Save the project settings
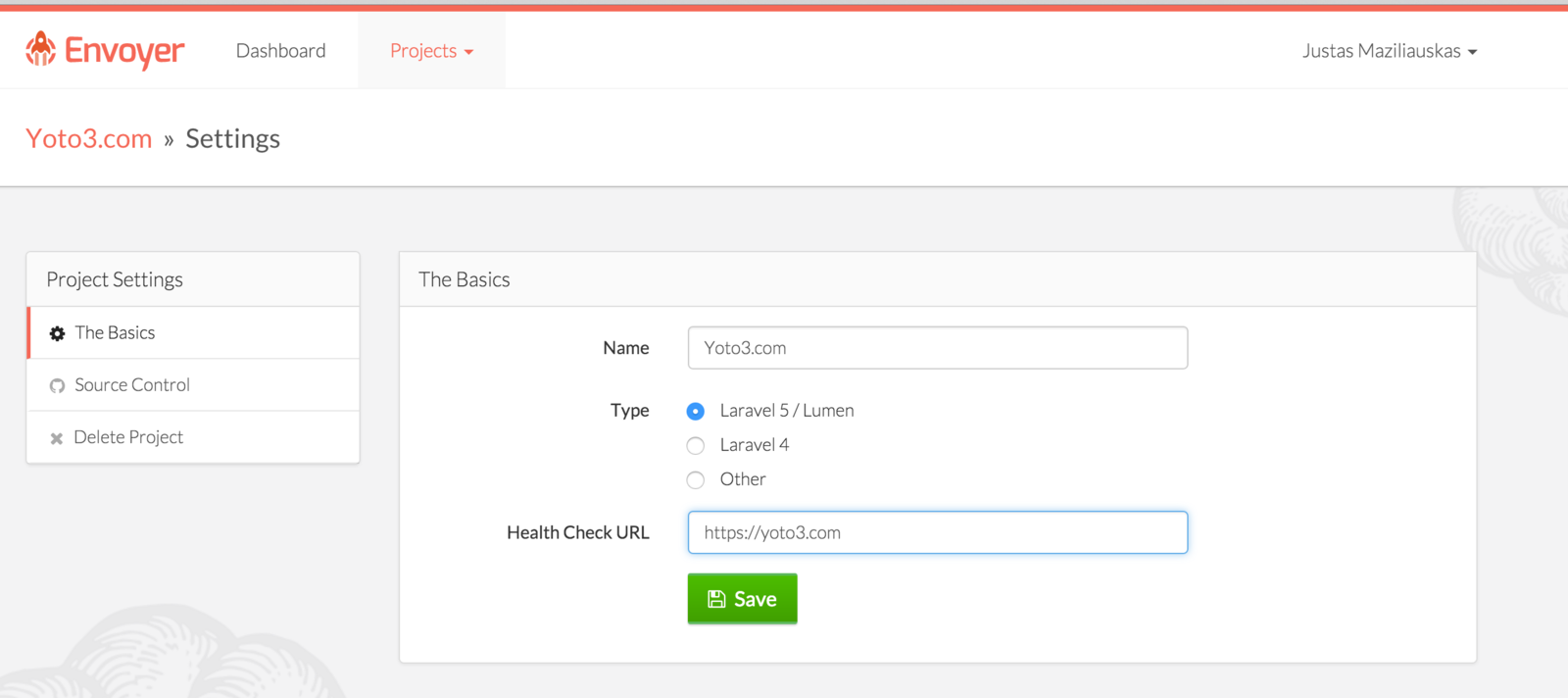The width and height of the screenshot is (1568, 698). click(742, 599)
